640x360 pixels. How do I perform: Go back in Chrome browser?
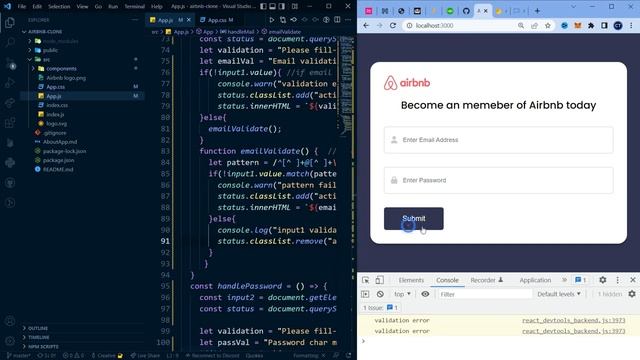pyautogui.click(x=366, y=25)
